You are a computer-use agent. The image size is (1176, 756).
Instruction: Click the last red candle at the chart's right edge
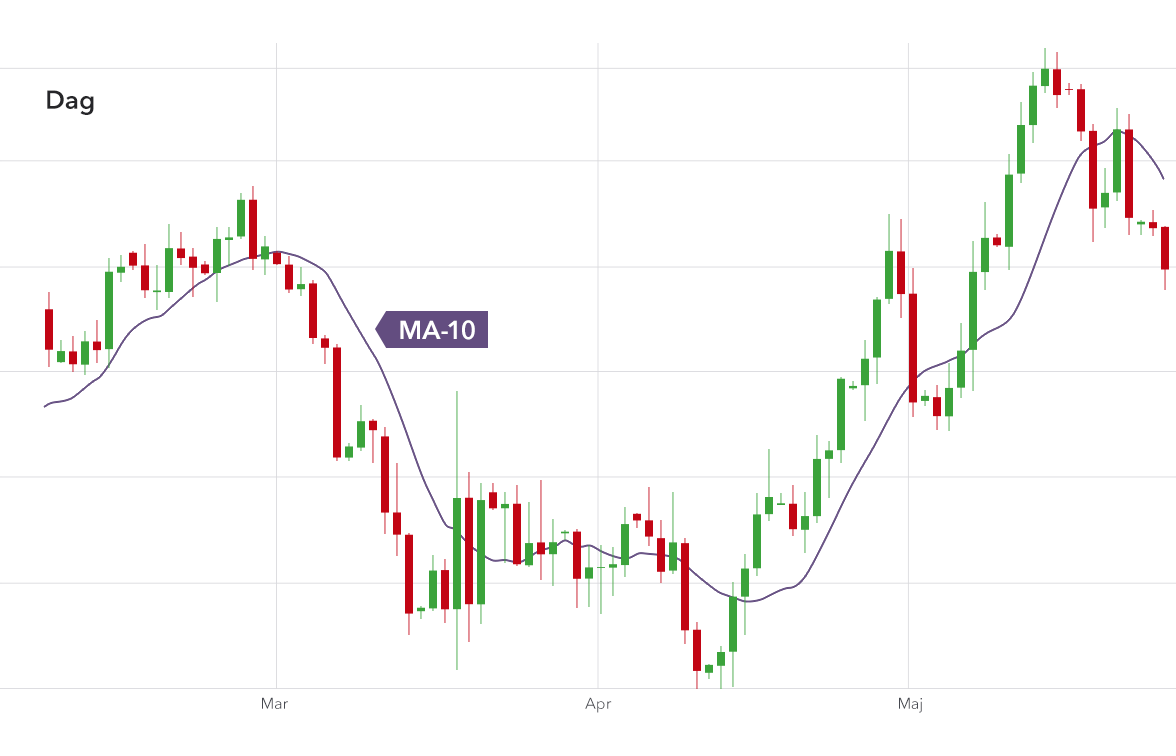tap(1165, 248)
